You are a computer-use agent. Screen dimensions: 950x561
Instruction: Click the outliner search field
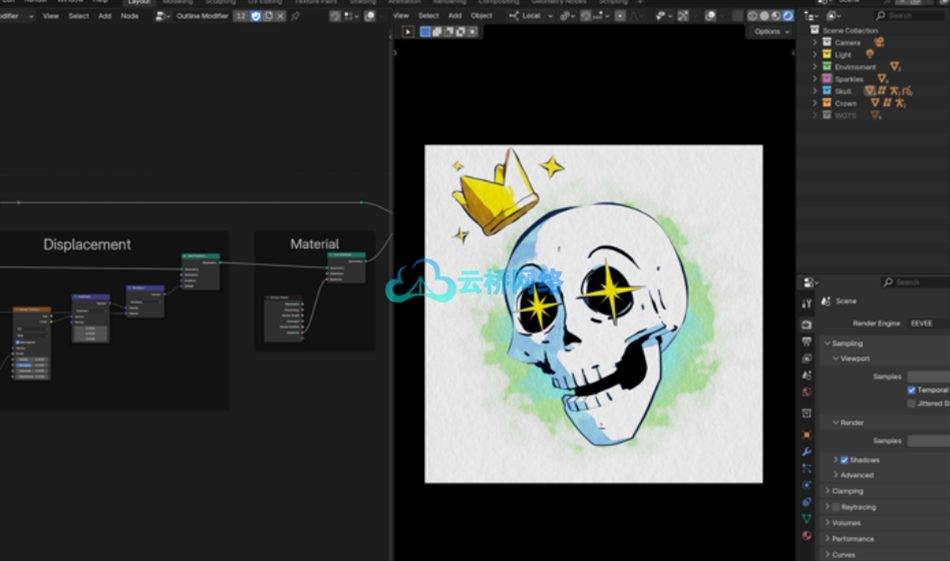click(x=910, y=16)
